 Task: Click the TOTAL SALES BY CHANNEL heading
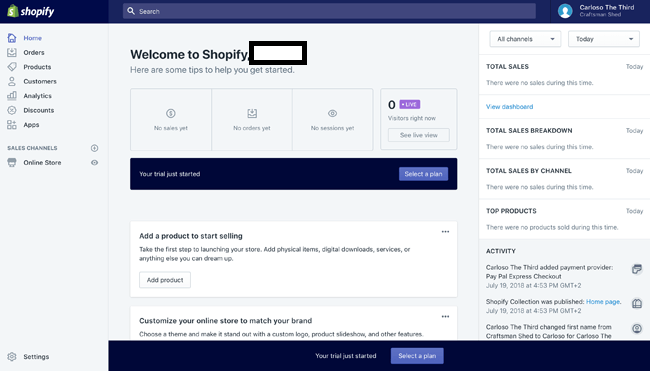[529, 171]
